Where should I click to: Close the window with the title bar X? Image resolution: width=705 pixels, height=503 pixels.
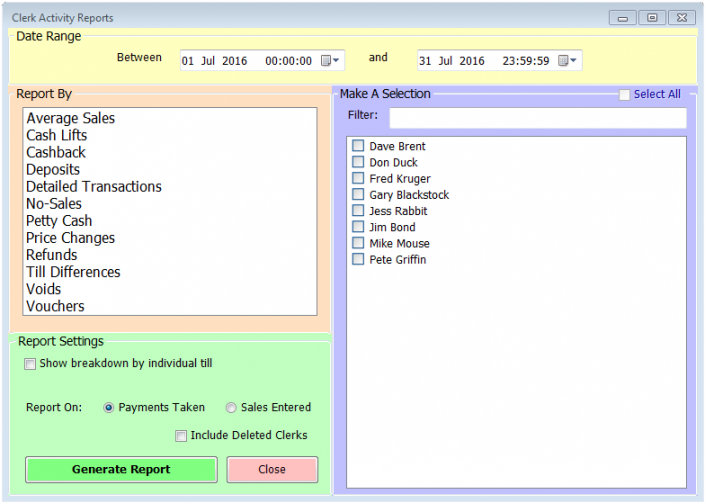(682, 18)
